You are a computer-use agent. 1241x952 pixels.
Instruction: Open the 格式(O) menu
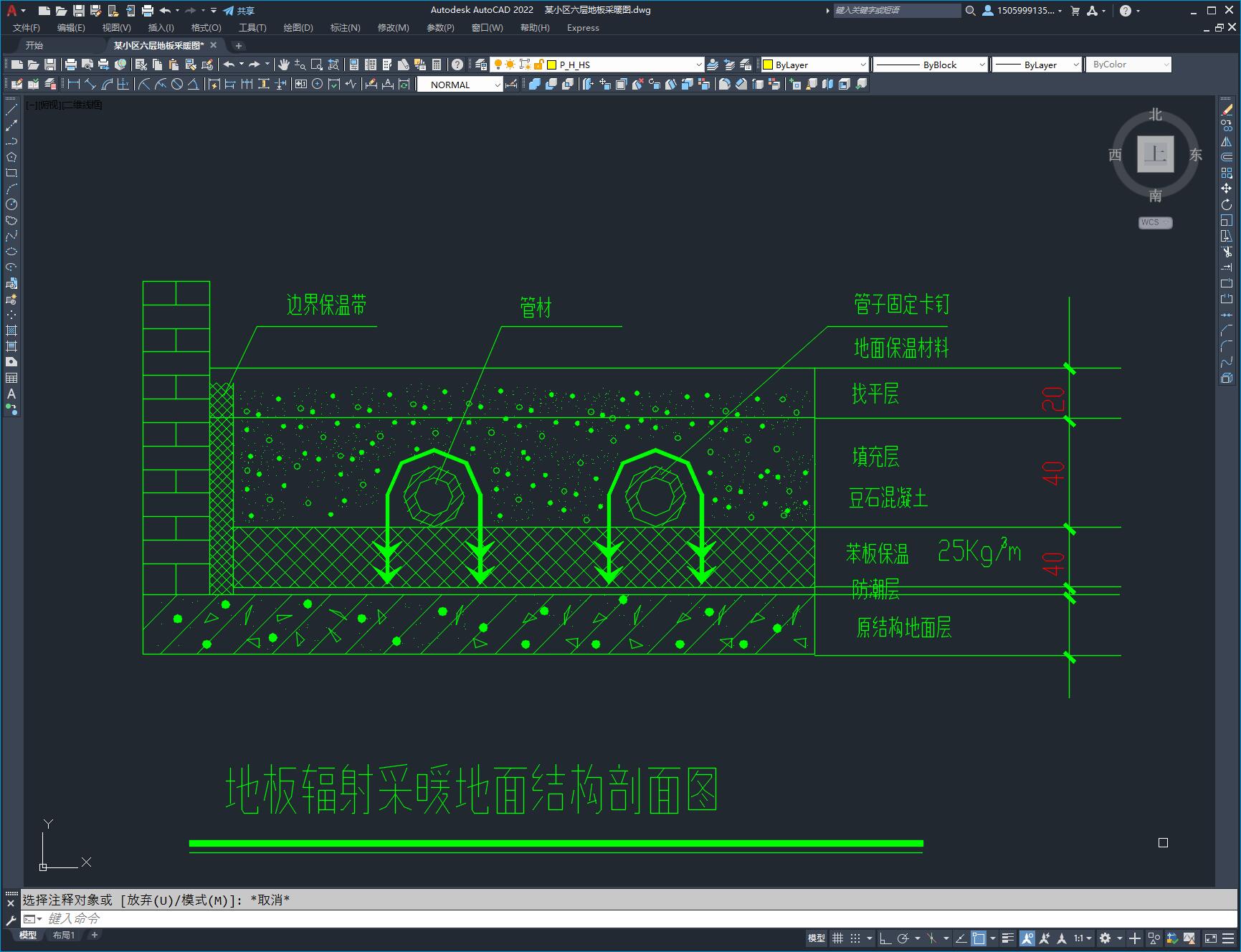(206, 28)
